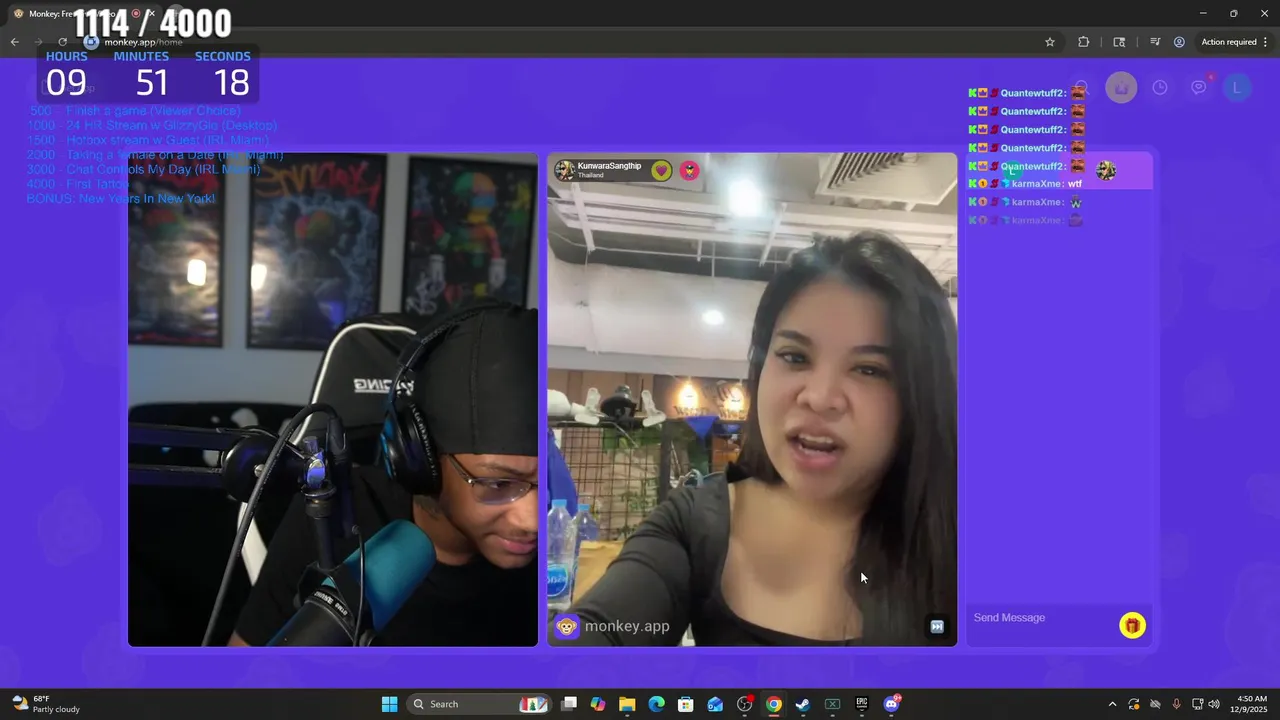
Task: Open the Chrome profile avatar
Action: click(x=1179, y=42)
